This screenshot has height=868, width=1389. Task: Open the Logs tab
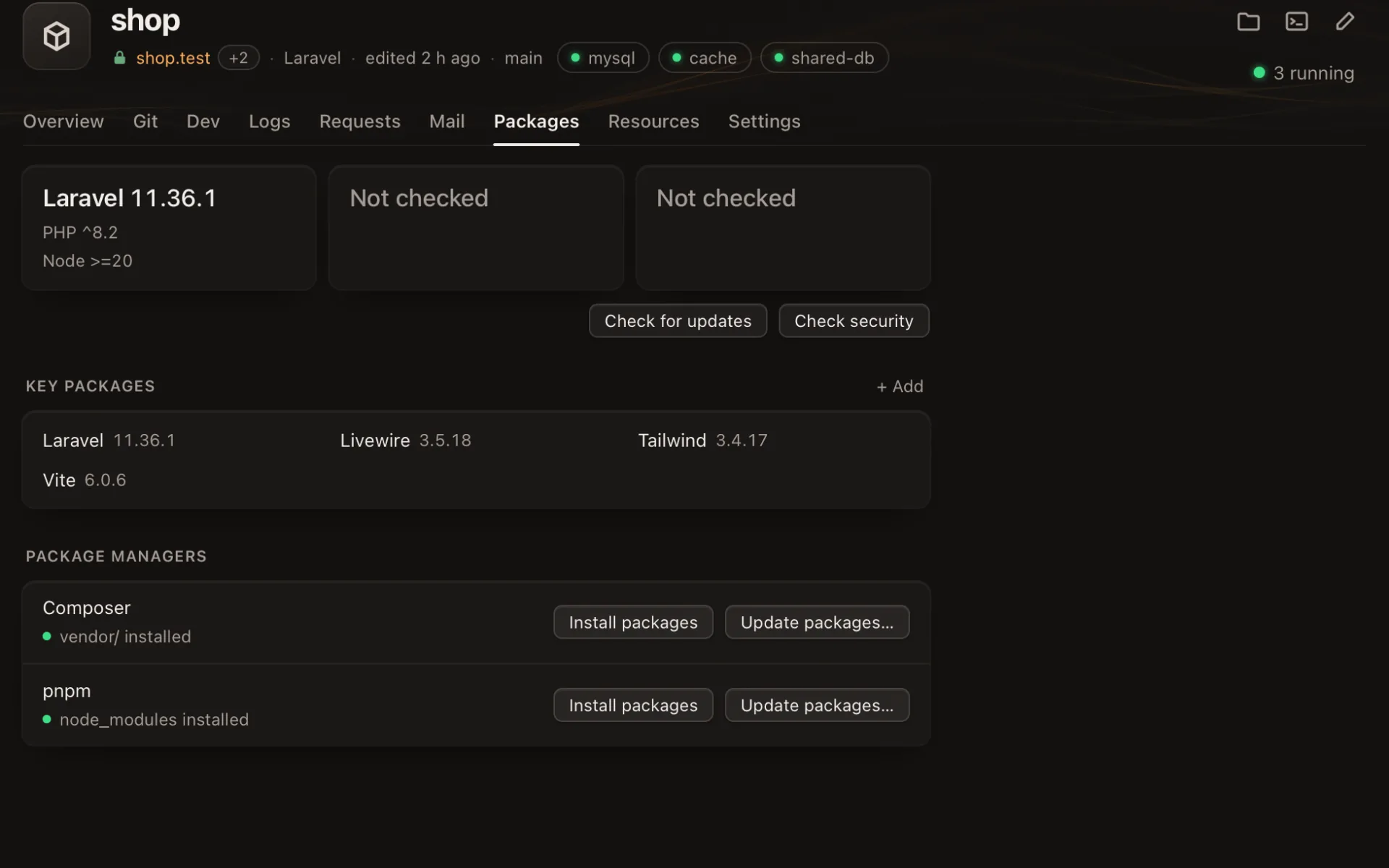pos(270,122)
